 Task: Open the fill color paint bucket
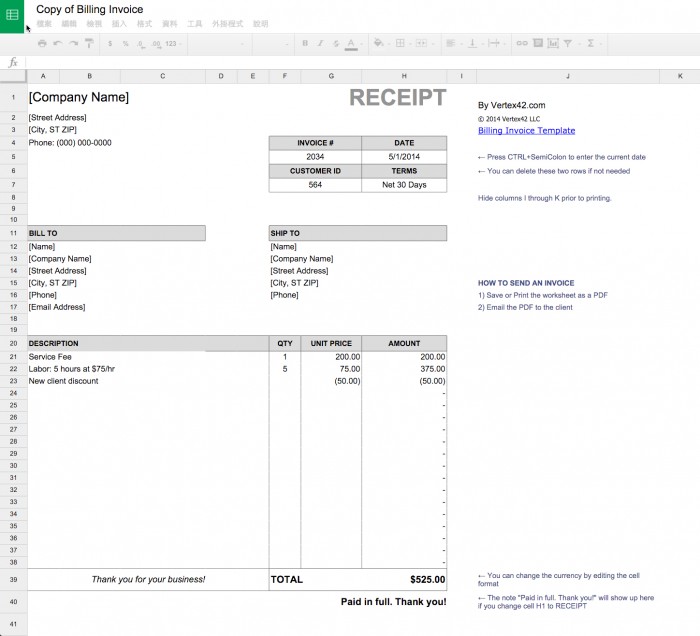tap(379, 43)
